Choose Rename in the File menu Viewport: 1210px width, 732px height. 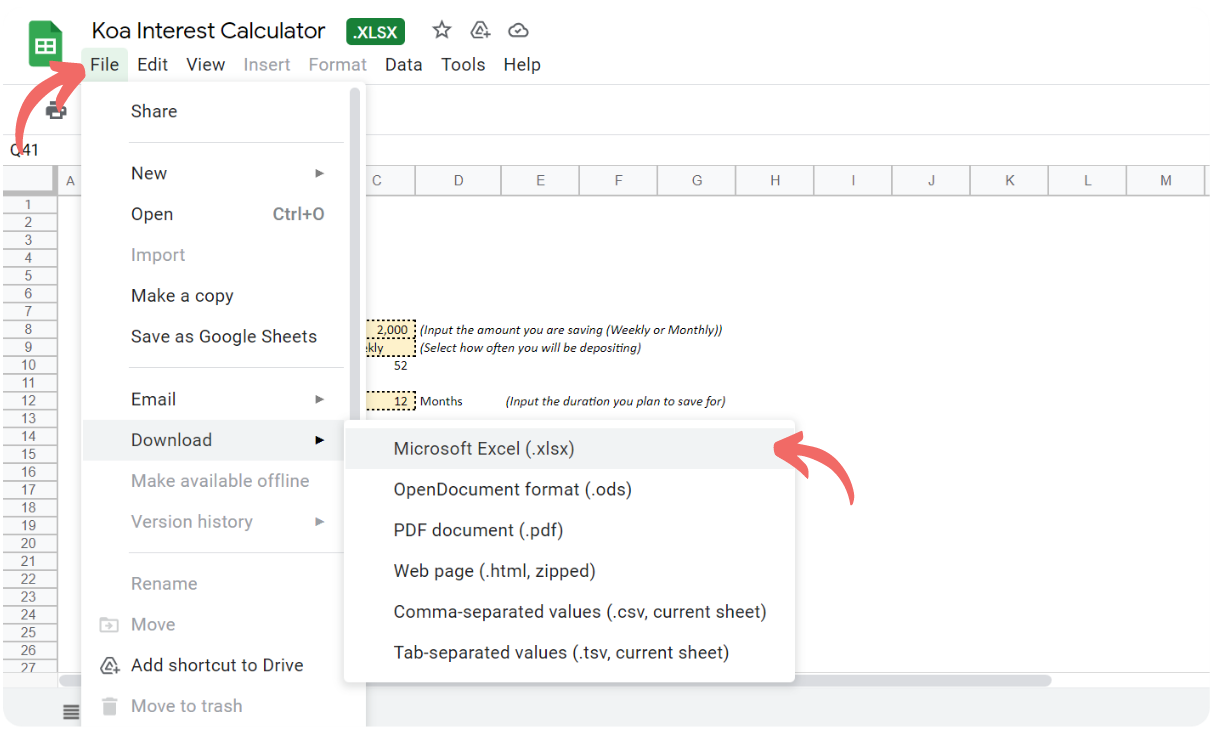tap(216, 584)
